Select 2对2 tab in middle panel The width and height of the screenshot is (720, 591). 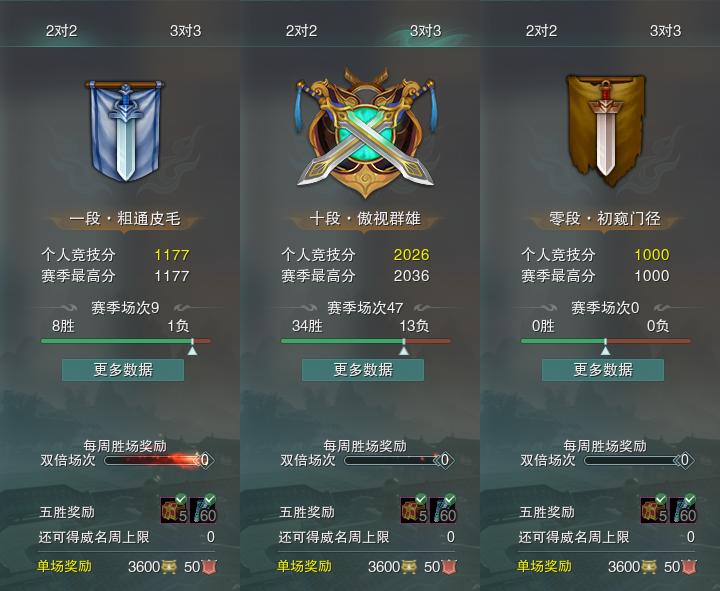point(301,31)
